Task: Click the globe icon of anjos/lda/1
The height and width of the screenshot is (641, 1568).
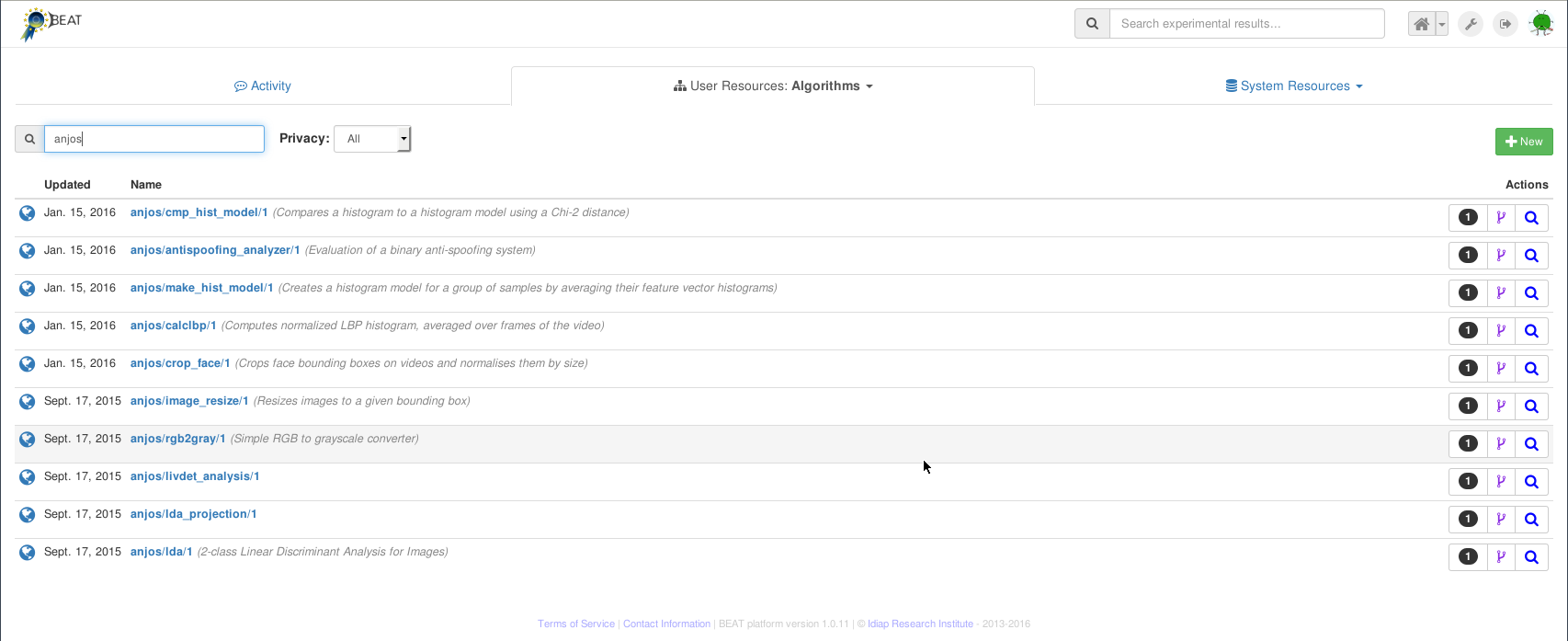Action: click(x=28, y=552)
